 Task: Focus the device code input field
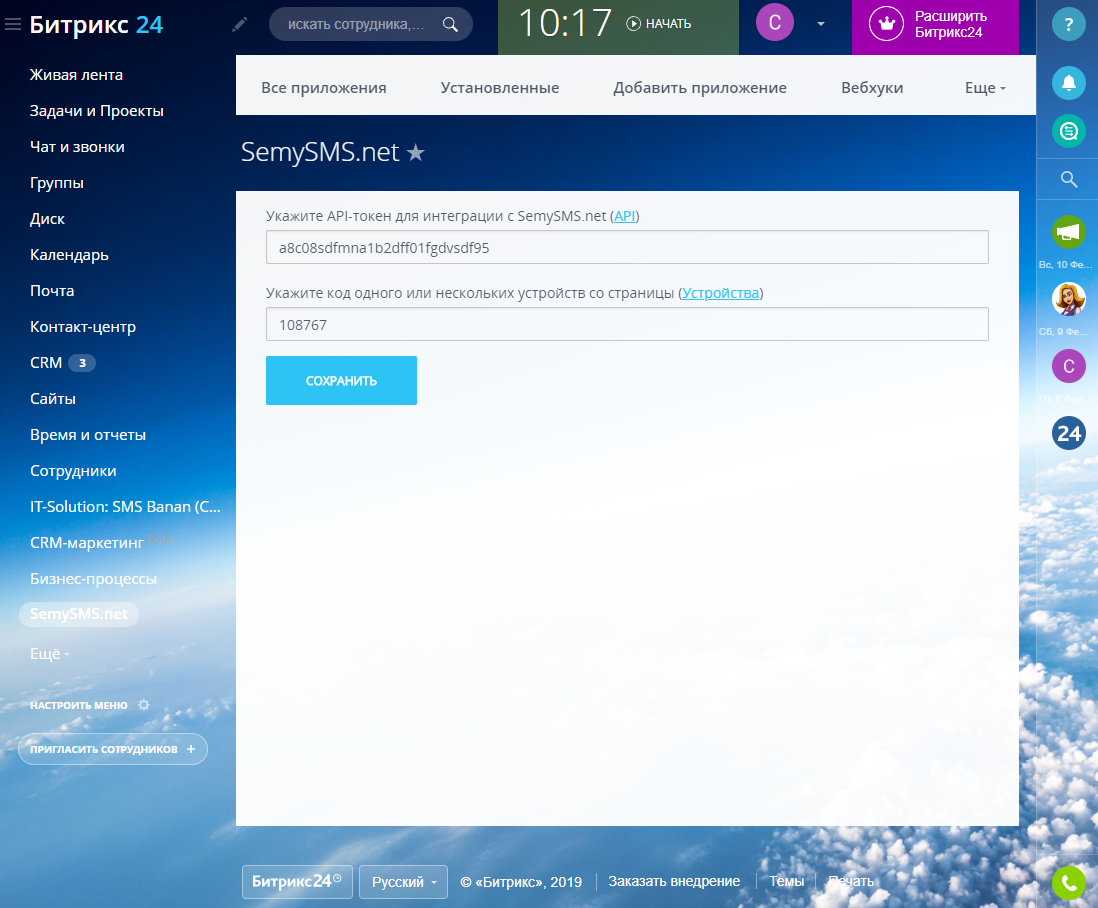pos(627,324)
